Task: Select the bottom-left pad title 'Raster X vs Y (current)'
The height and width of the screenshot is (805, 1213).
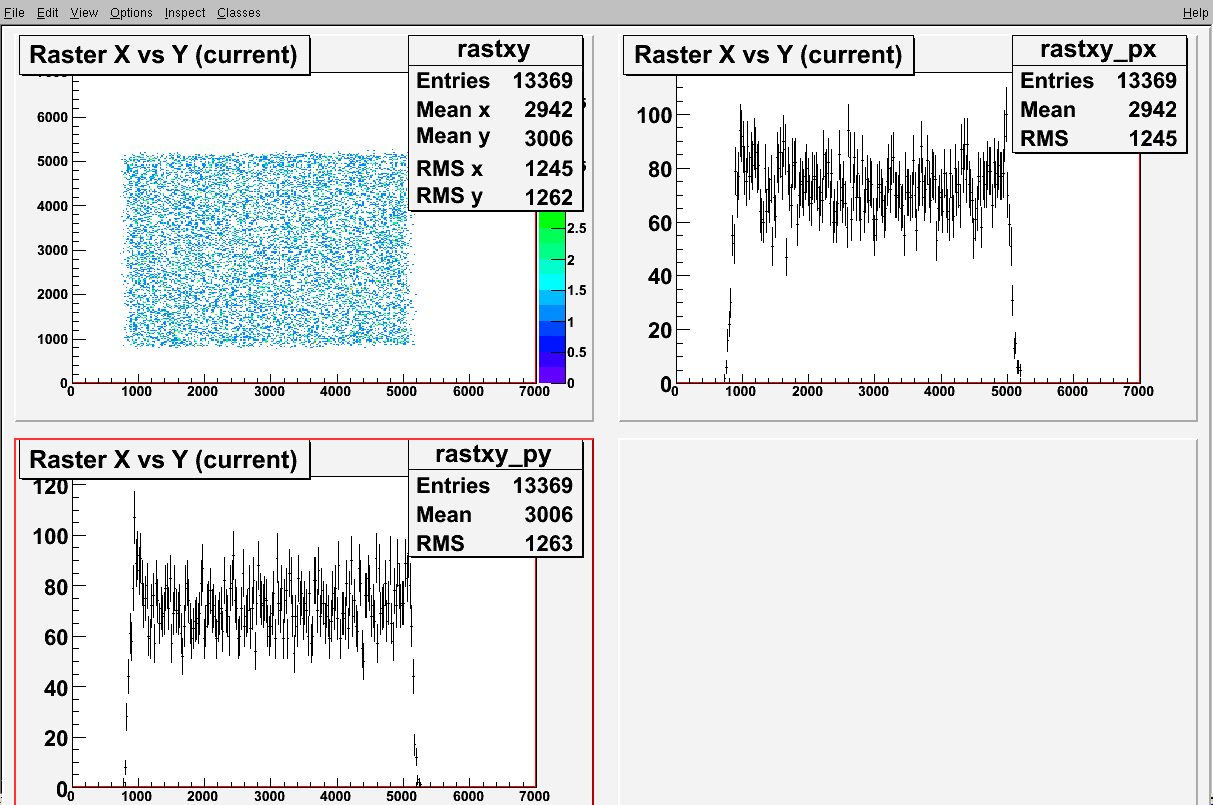Action: coord(165,459)
